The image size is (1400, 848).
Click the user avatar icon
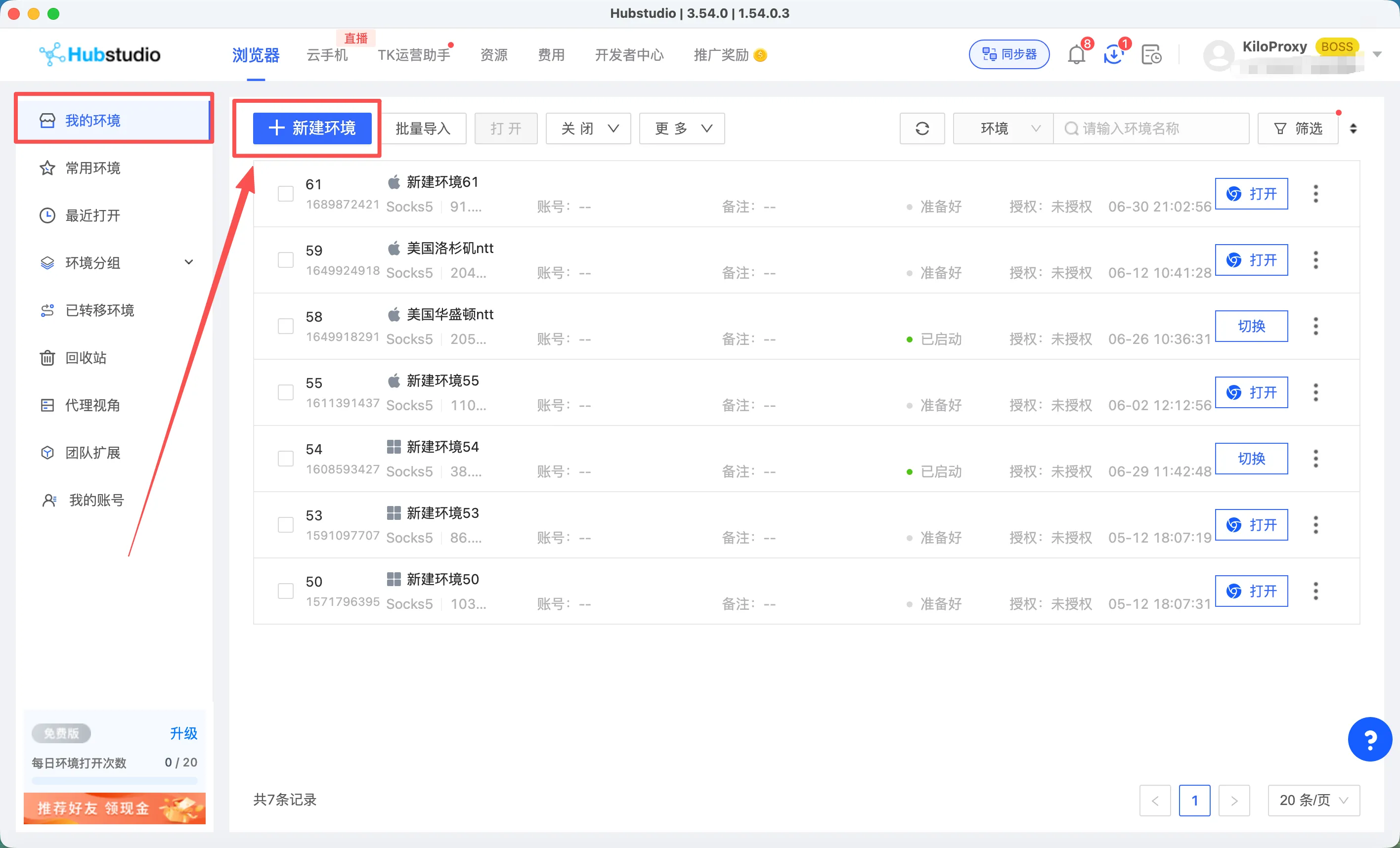(1219, 55)
